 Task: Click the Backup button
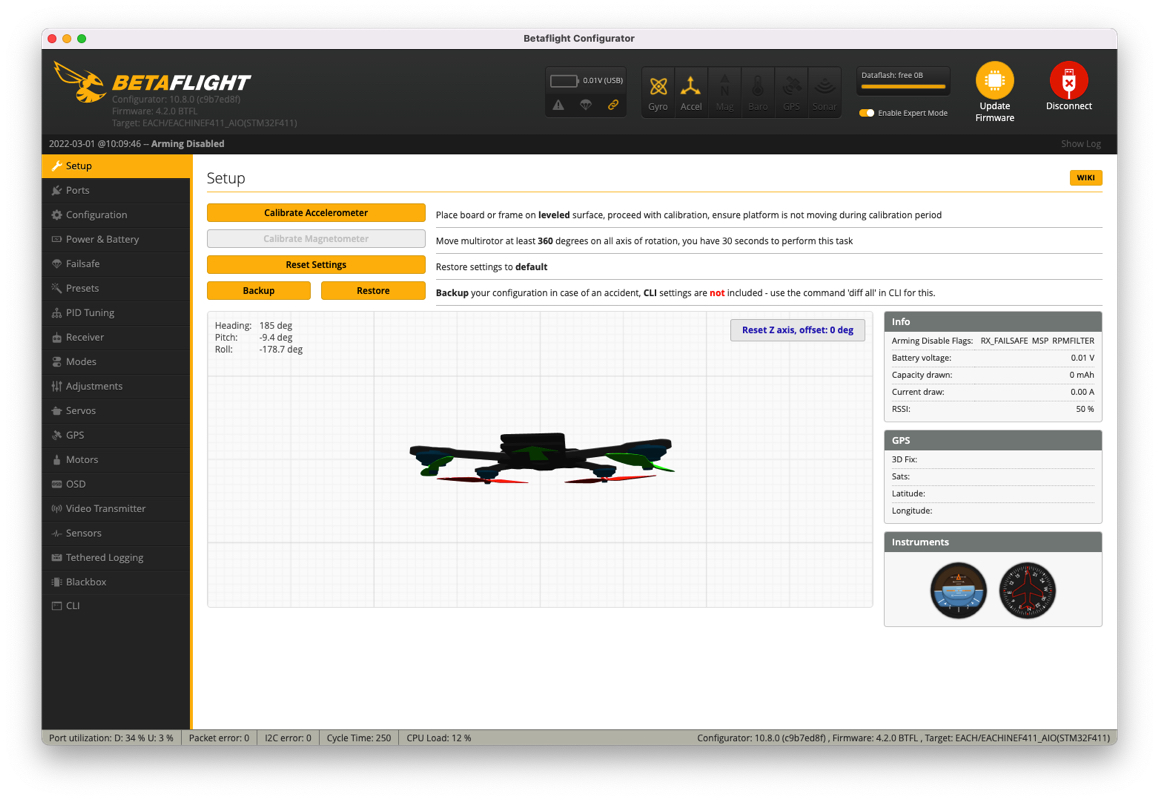pyautogui.click(x=259, y=291)
